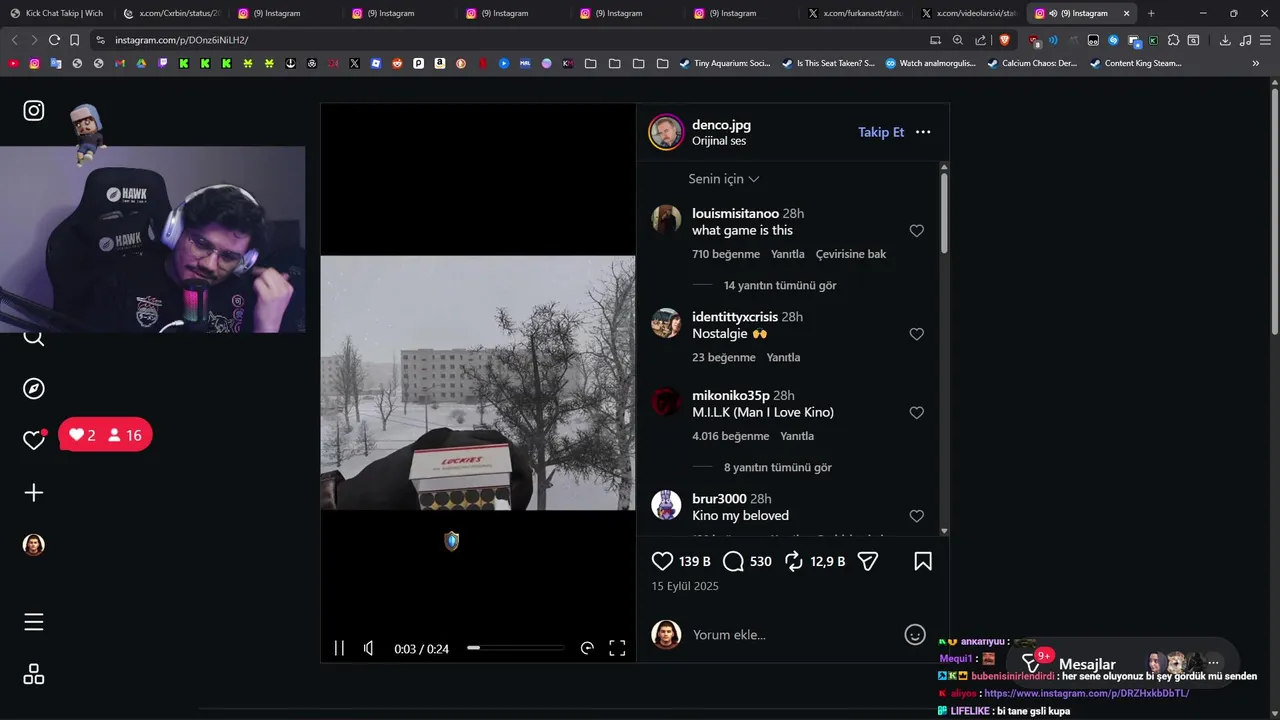This screenshot has width=1280, height=720.
Task: Like brur3000's Kino my beloved comment
Action: (x=916, y=516)
